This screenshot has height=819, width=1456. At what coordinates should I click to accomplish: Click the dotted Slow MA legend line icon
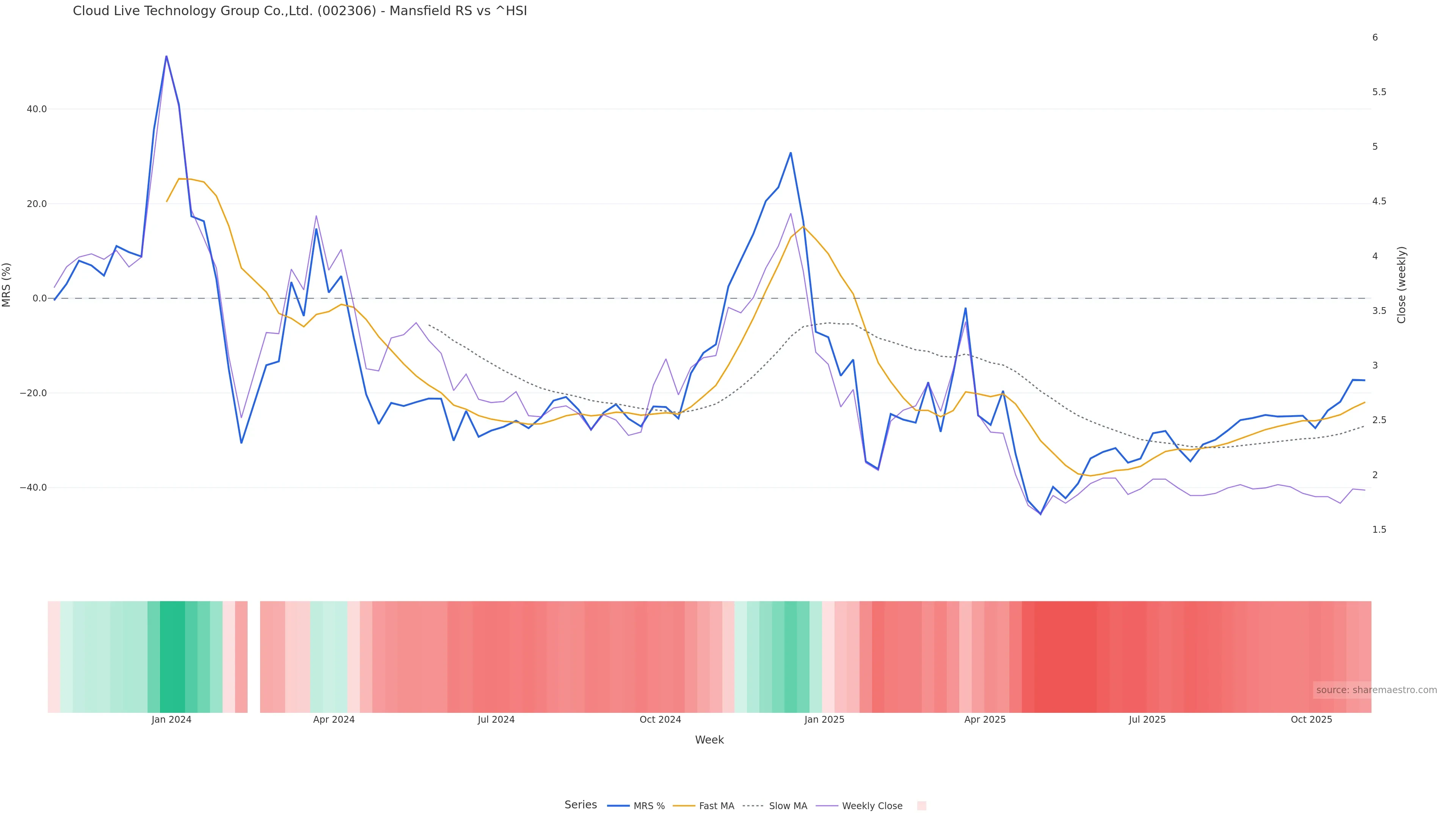[753, 805]
